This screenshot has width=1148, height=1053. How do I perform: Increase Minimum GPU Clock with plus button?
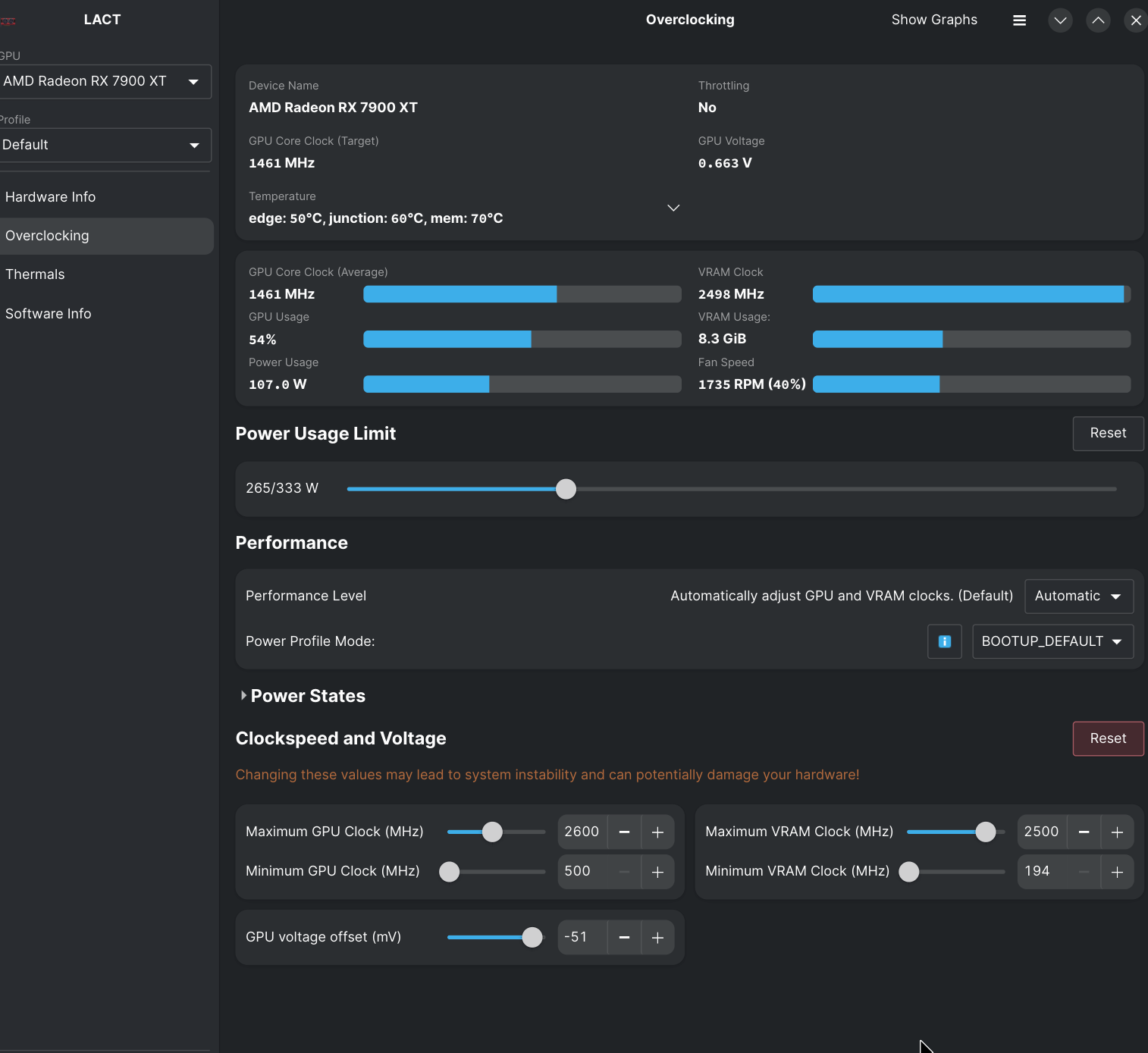coord(657,872)
